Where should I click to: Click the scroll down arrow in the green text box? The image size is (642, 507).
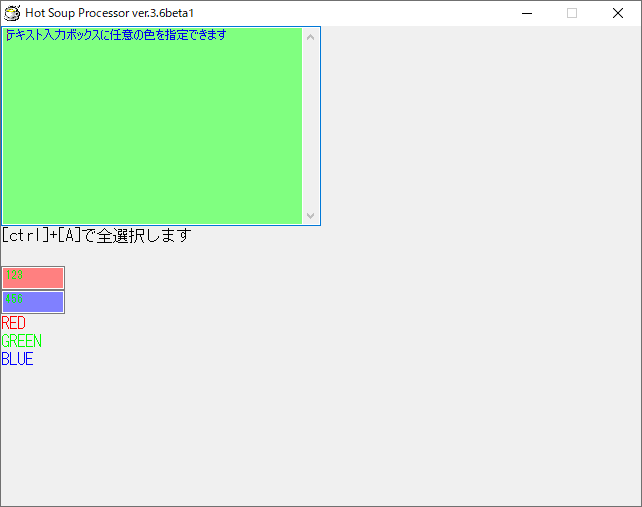pos(310,215)
